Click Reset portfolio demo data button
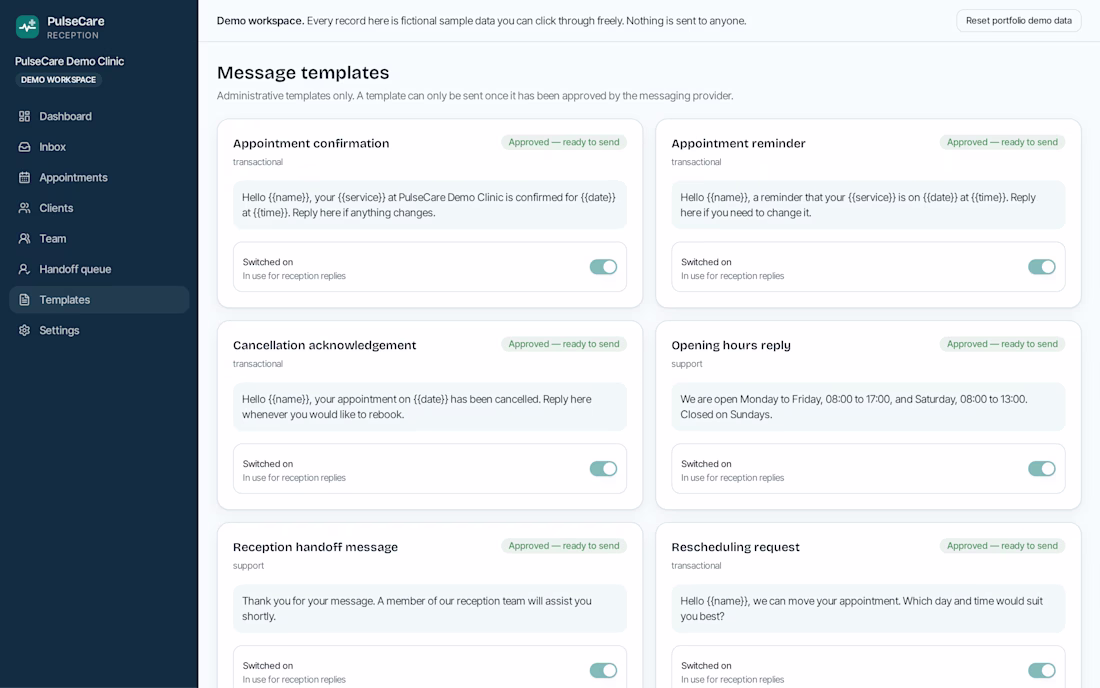Screen dimensions: 1100x688 coord(1019,20)
